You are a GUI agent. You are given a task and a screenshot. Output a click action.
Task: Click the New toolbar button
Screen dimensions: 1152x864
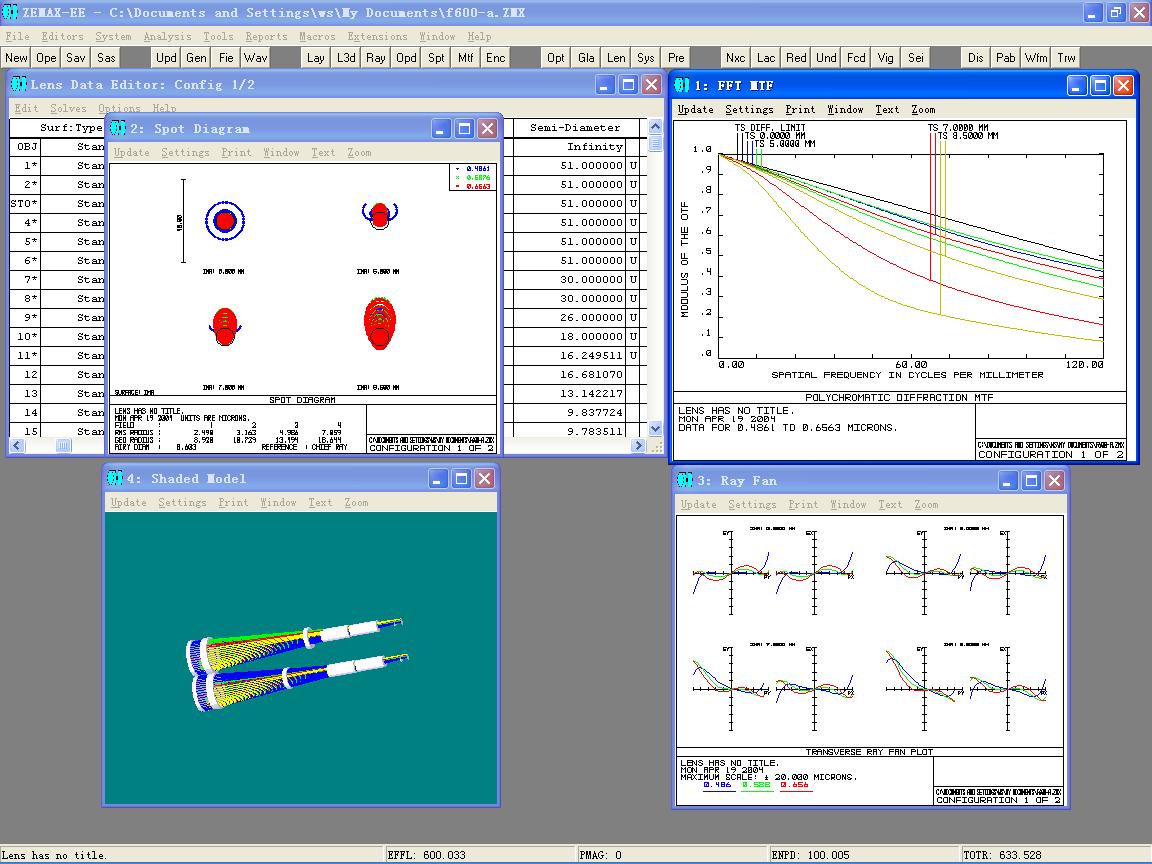(x=16, y=58)
